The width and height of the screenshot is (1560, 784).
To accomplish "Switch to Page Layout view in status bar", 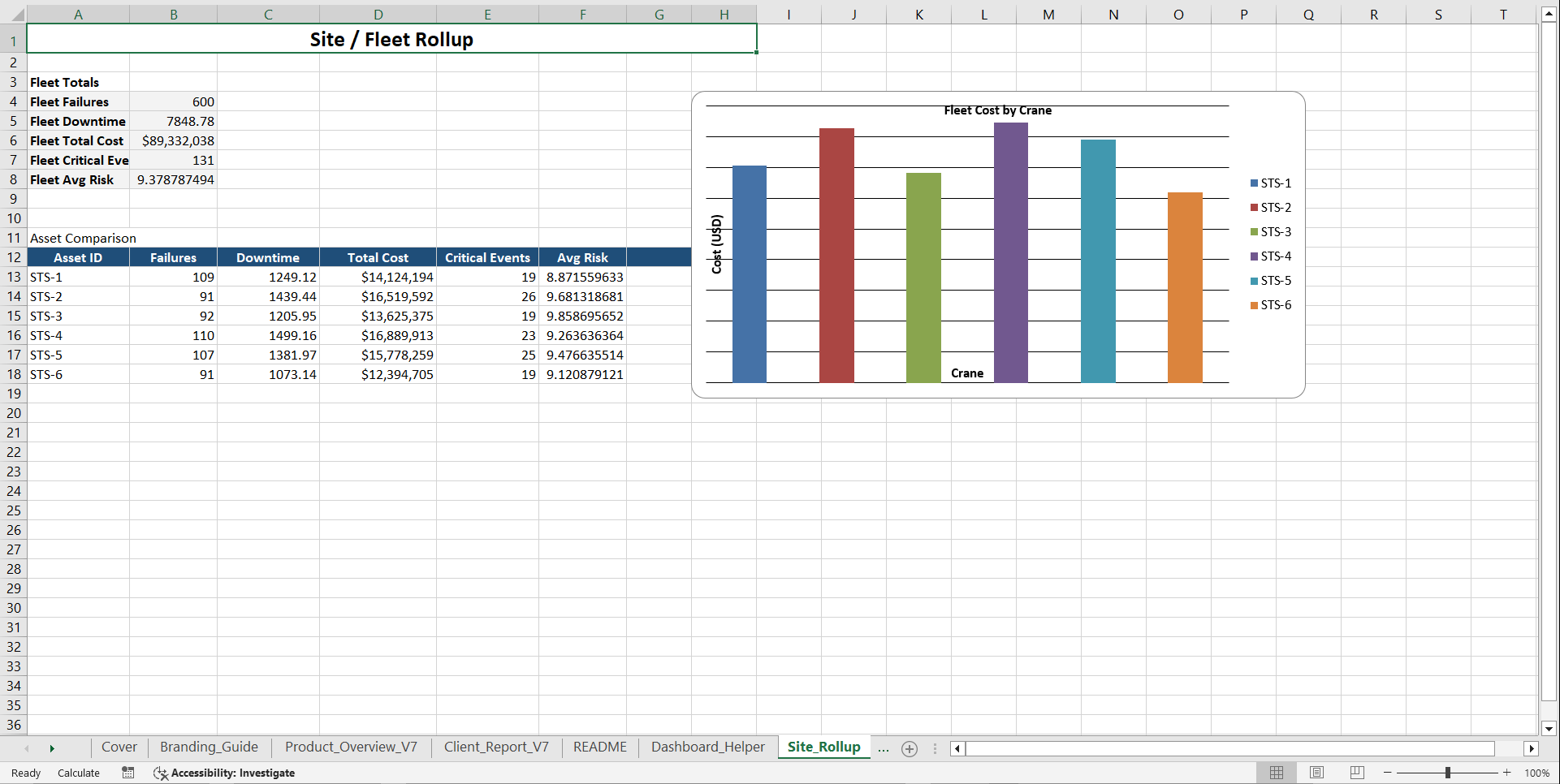I will [x=1316, y=773].
